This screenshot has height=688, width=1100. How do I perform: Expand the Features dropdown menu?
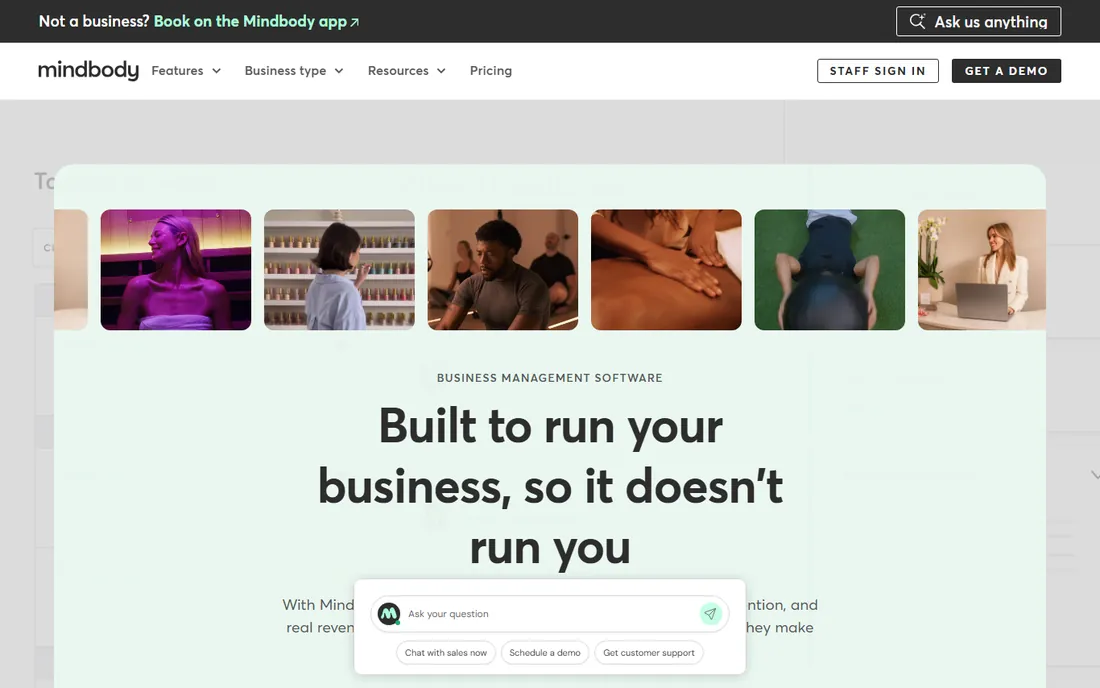pyautogui.click(x=186, y=71)
